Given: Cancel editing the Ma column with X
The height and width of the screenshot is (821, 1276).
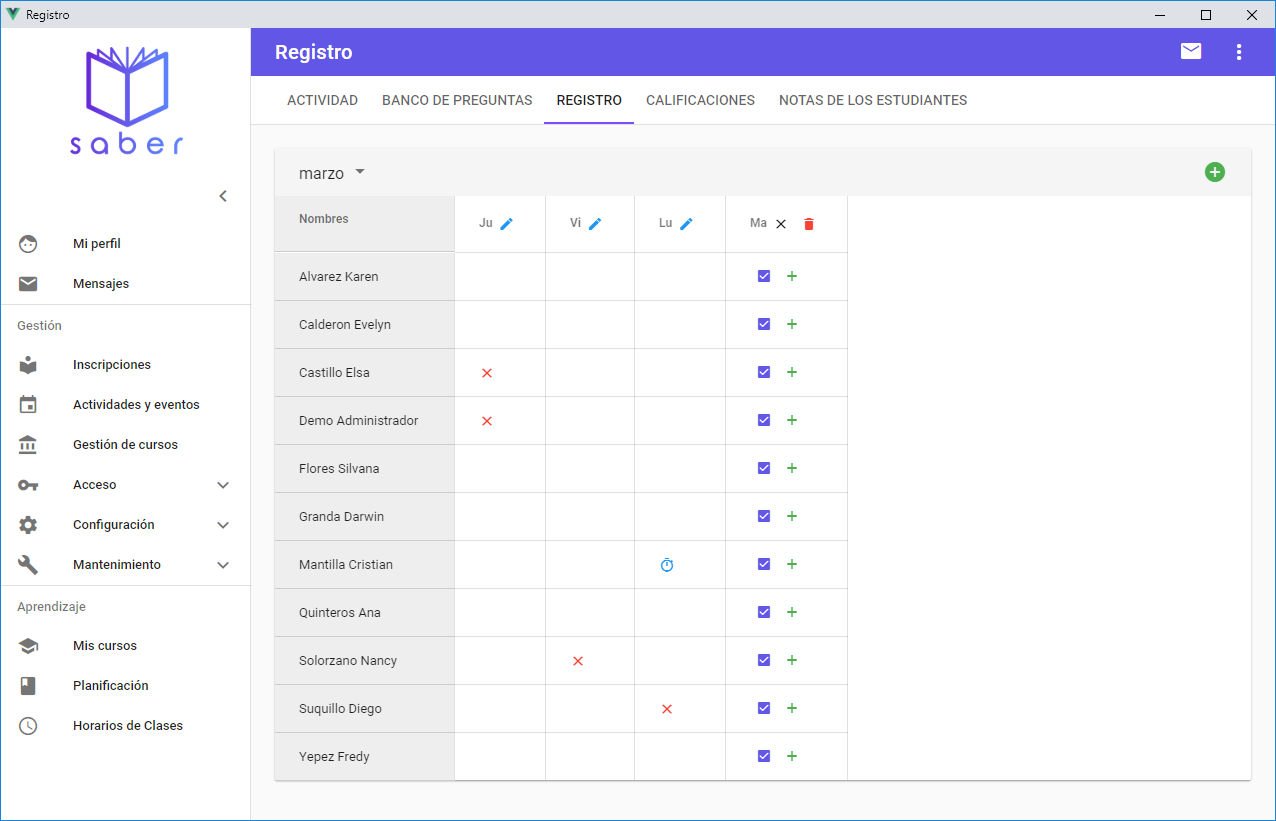Looking at the screenshot, I should [781, 224].
